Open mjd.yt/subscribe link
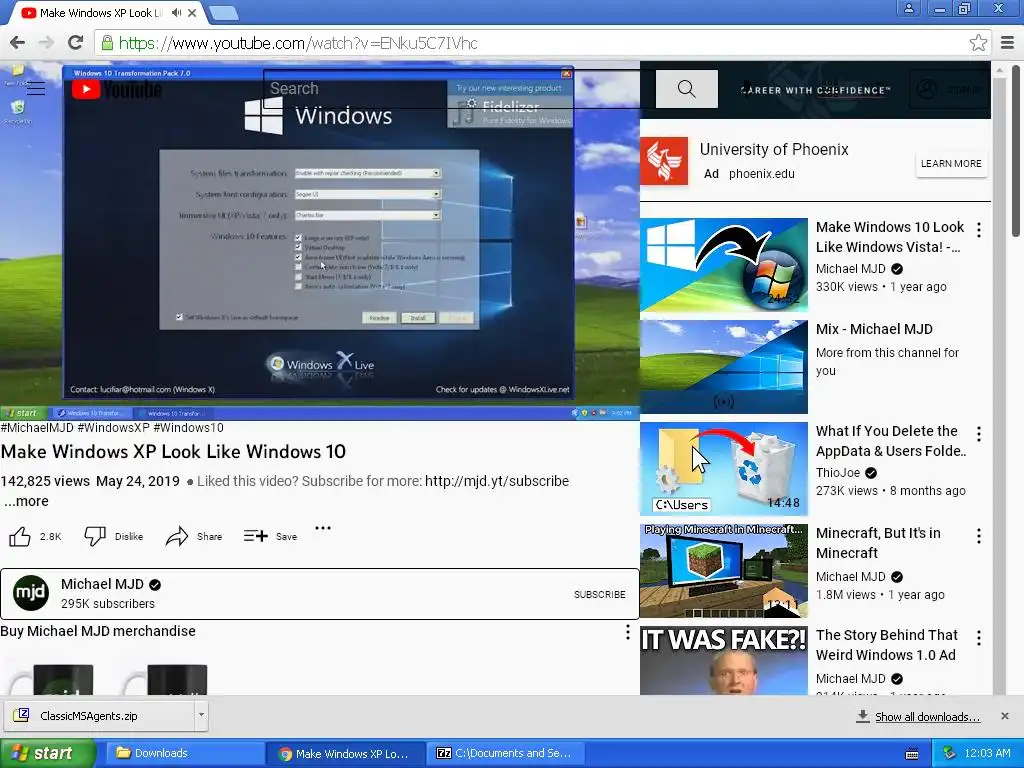Image resolution: width=1024 pixels, height=768 pixels. (x=497, y=481)
